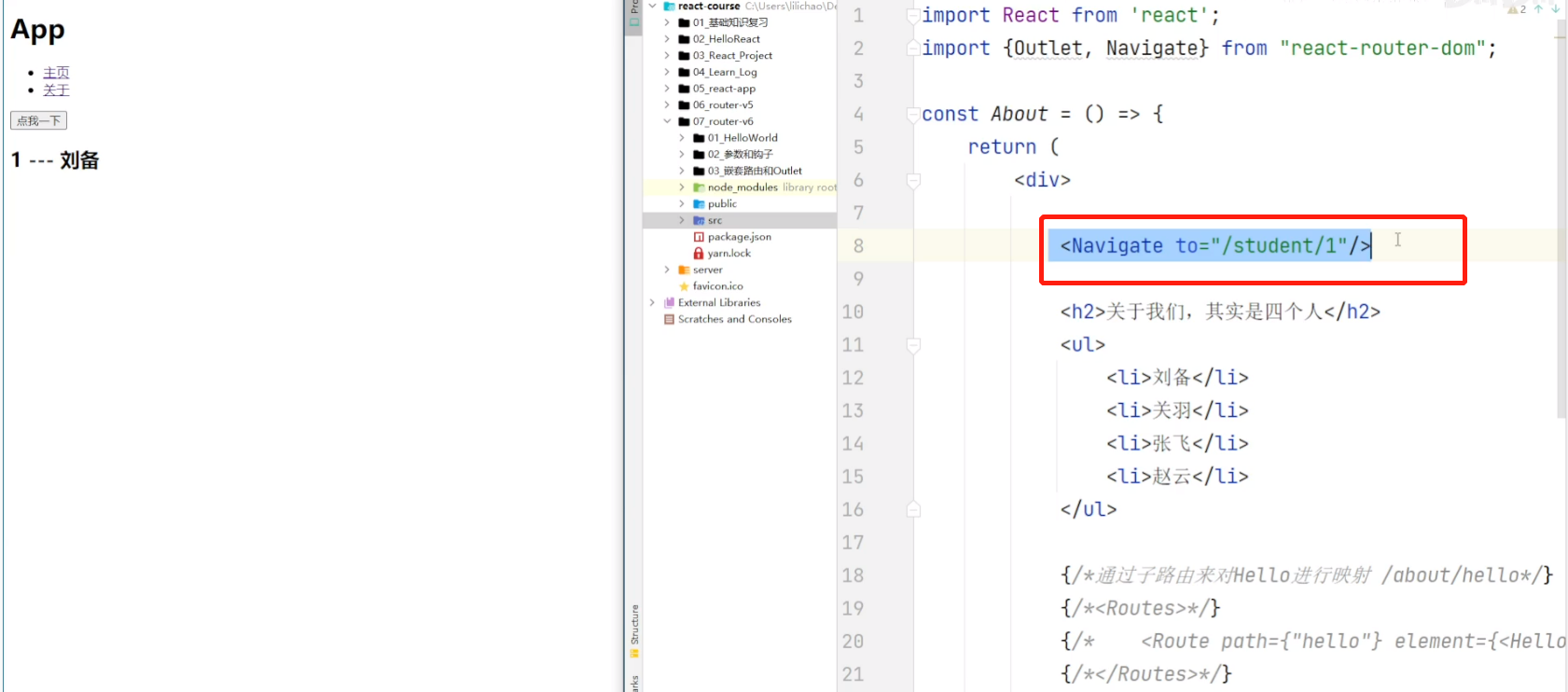Click the 'const About' declaration text
Image resolution: width=1568 pixels, height=692 pixels.
[985, 115]
